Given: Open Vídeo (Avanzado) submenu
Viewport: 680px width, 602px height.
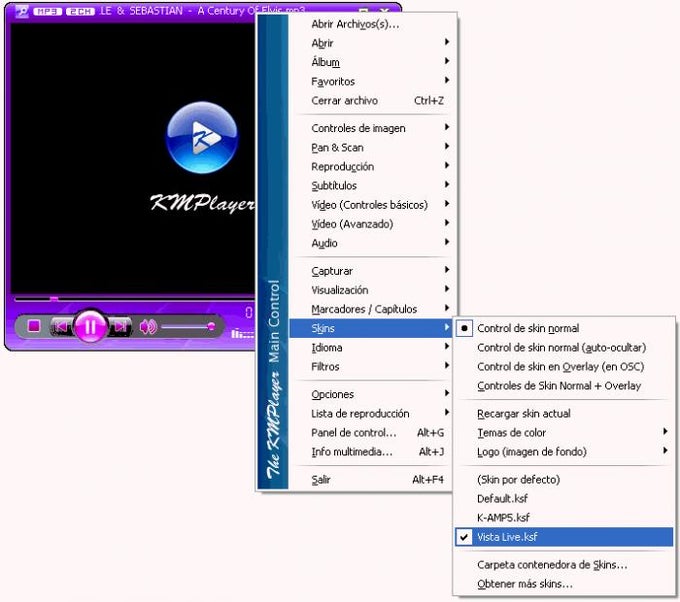Looking at the screenshot, I should click(372, 223).
